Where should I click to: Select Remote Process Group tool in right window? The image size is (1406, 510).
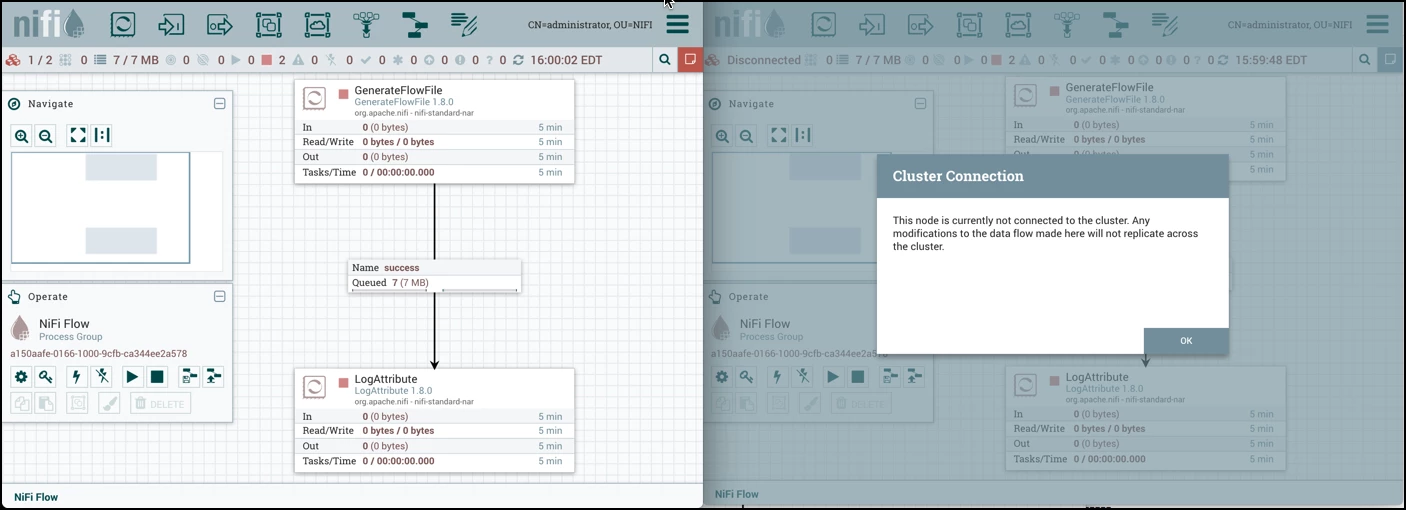tap(1018, 23)
